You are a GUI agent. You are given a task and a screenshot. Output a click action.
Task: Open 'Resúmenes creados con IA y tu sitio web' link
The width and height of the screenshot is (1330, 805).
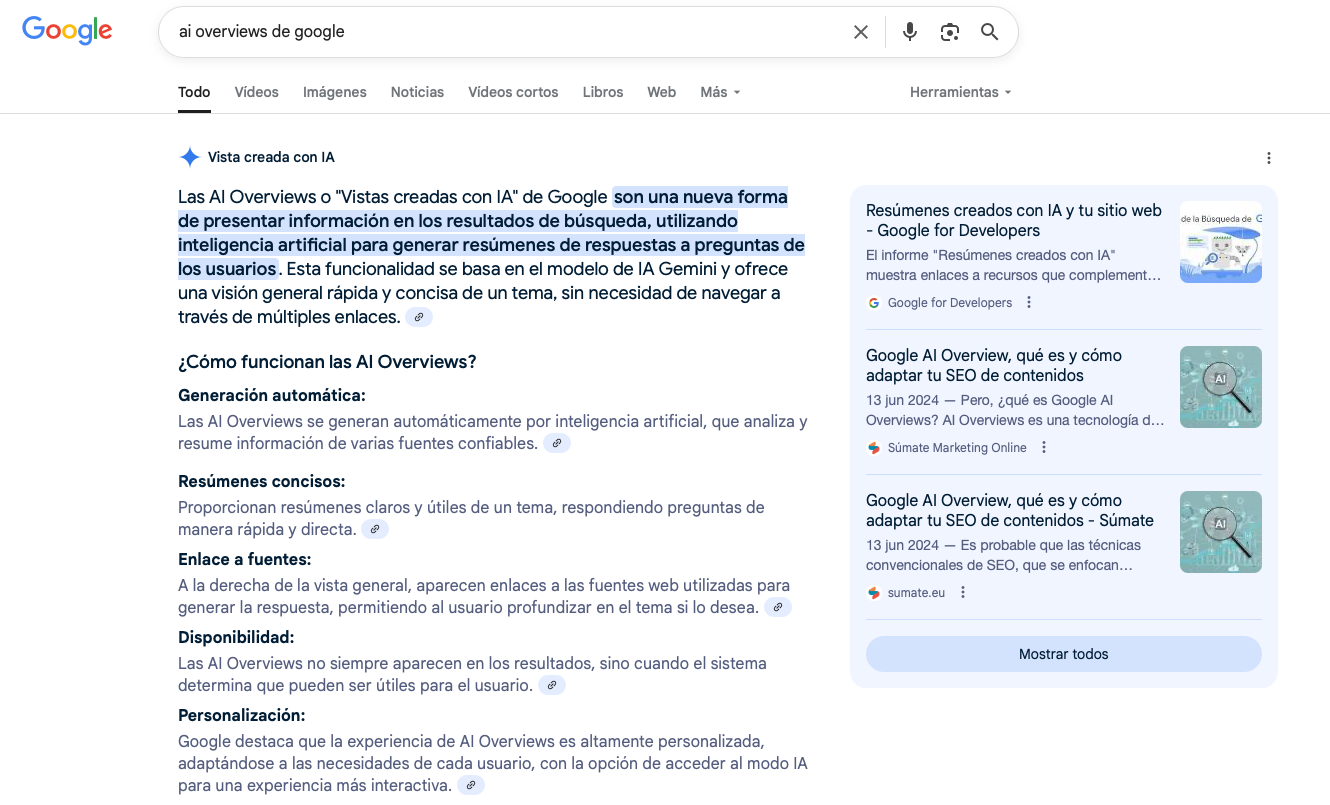click(x=1014, y=220)
